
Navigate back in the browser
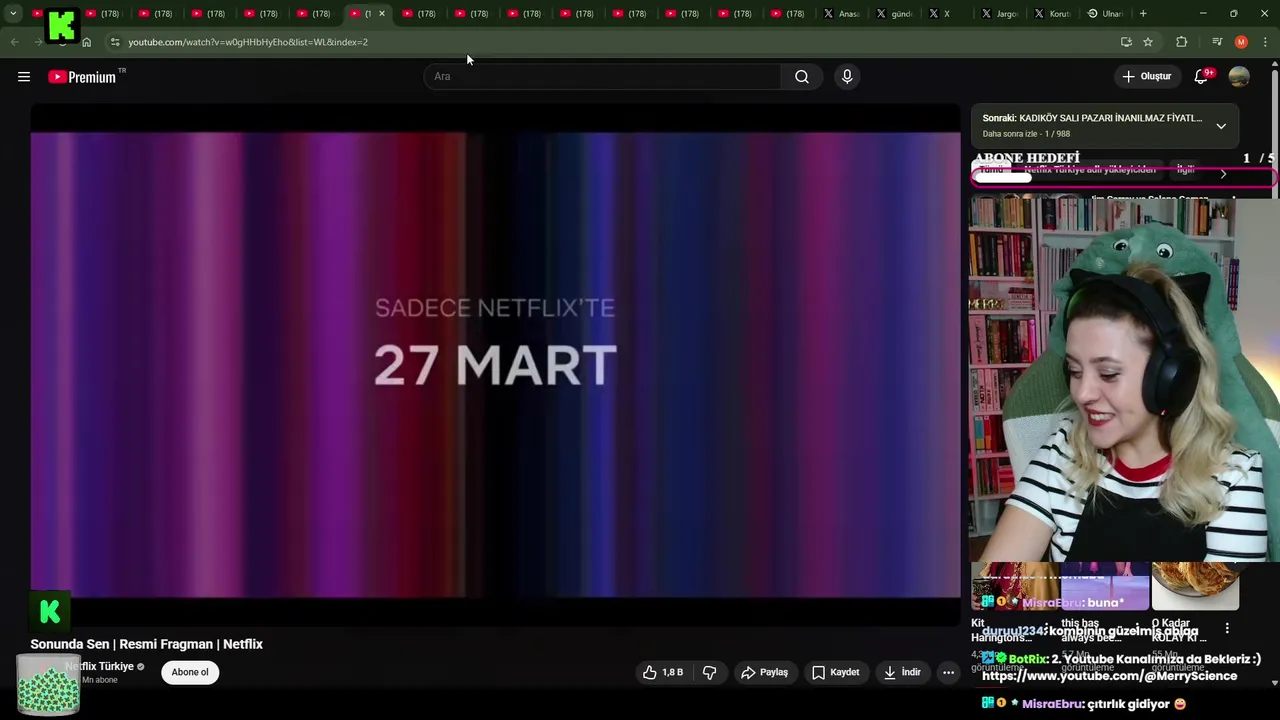[x=14, y=42]
